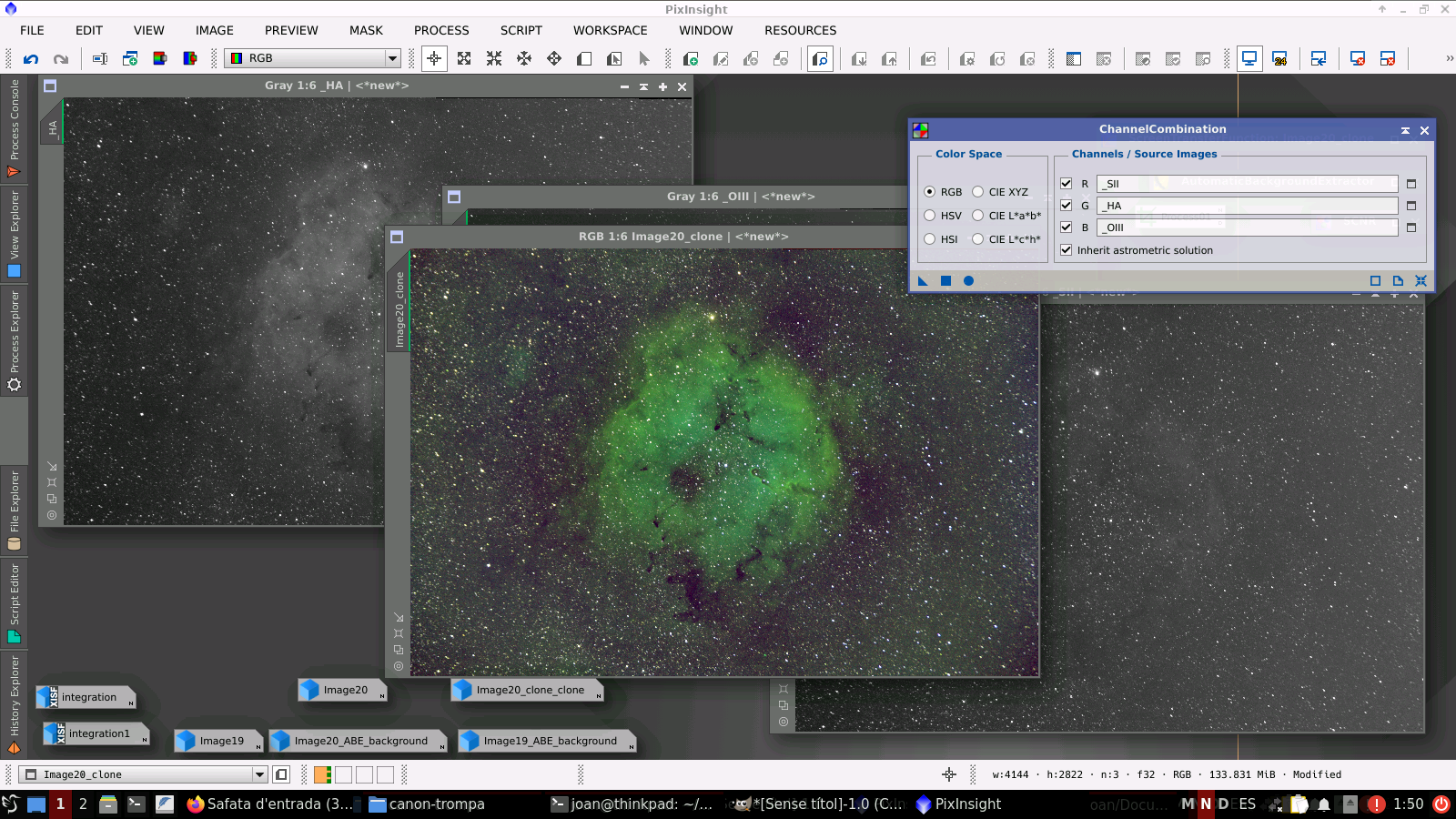Expand the RGB channel display dropdown

(392, 58)
